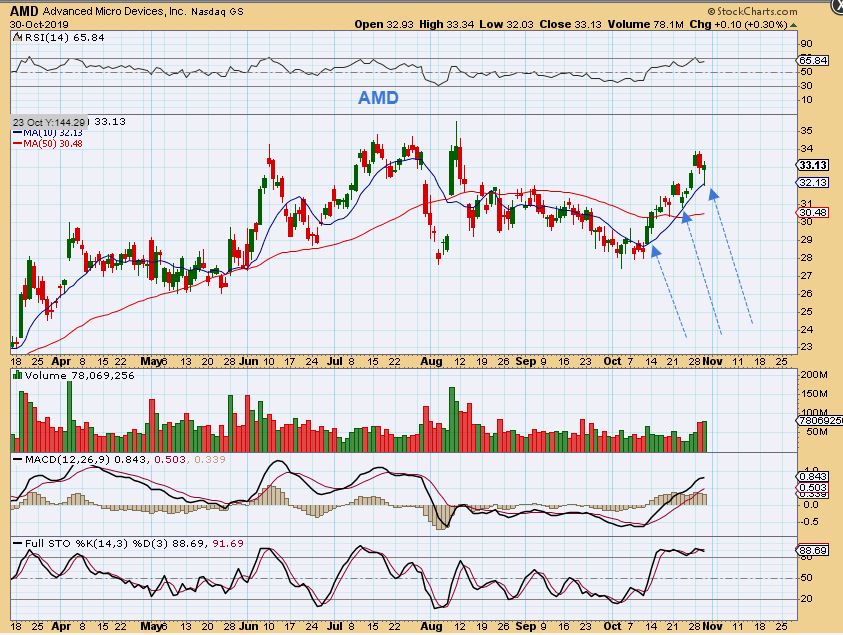Click the red MA(50) legend line swatch
The height and width of the screenshot is (635, 843).
(17, 144)
